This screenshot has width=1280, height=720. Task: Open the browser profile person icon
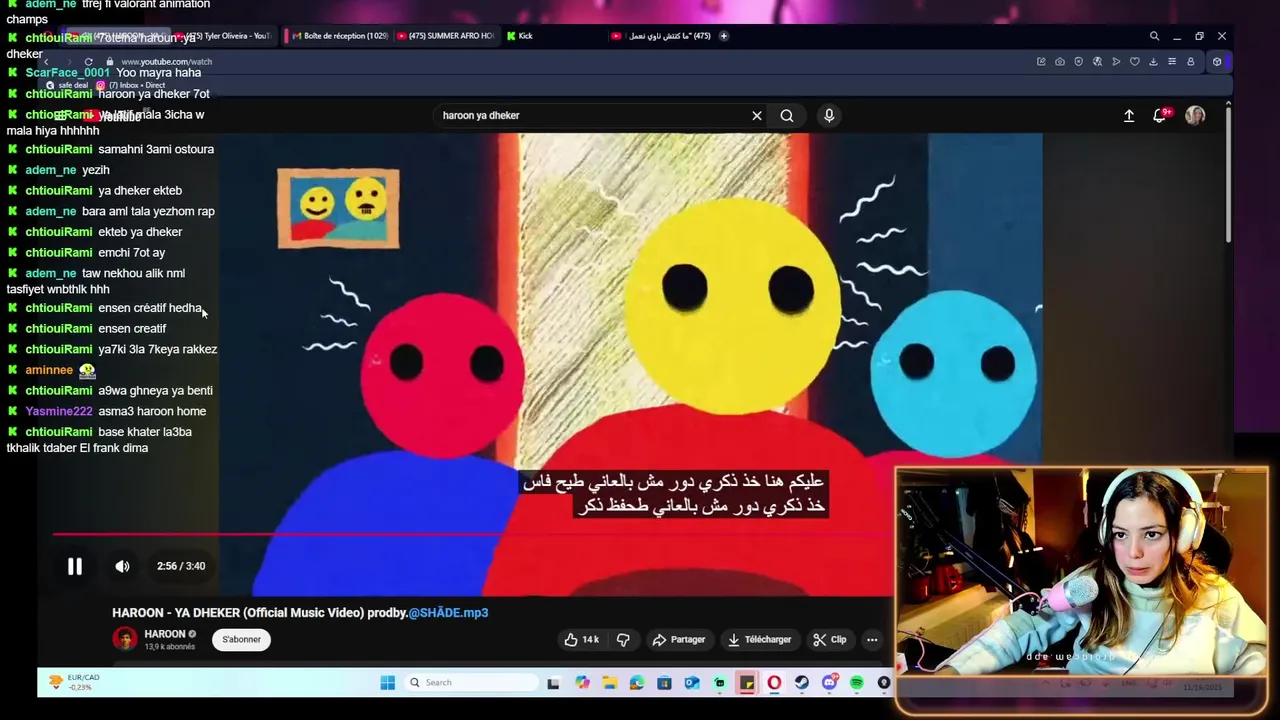tap(1190, 62)
